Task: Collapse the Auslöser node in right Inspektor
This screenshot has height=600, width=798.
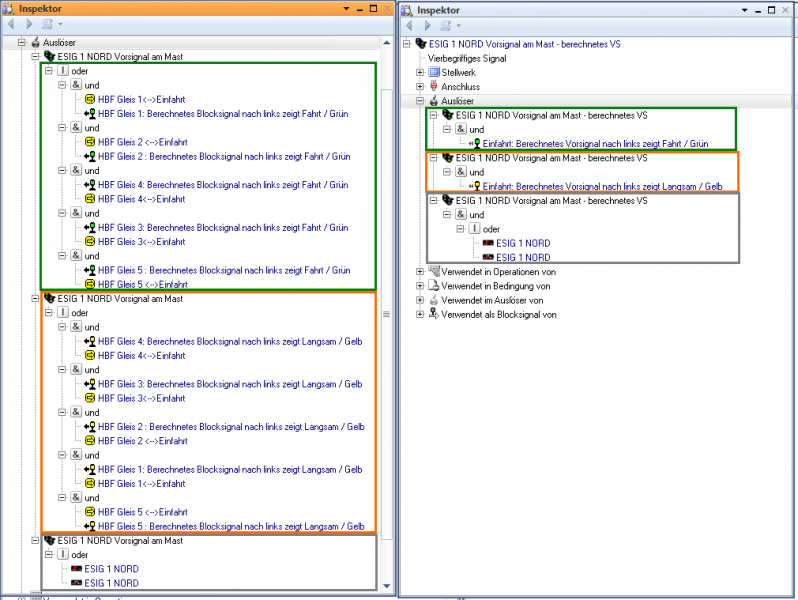Action: coord(420,101)
